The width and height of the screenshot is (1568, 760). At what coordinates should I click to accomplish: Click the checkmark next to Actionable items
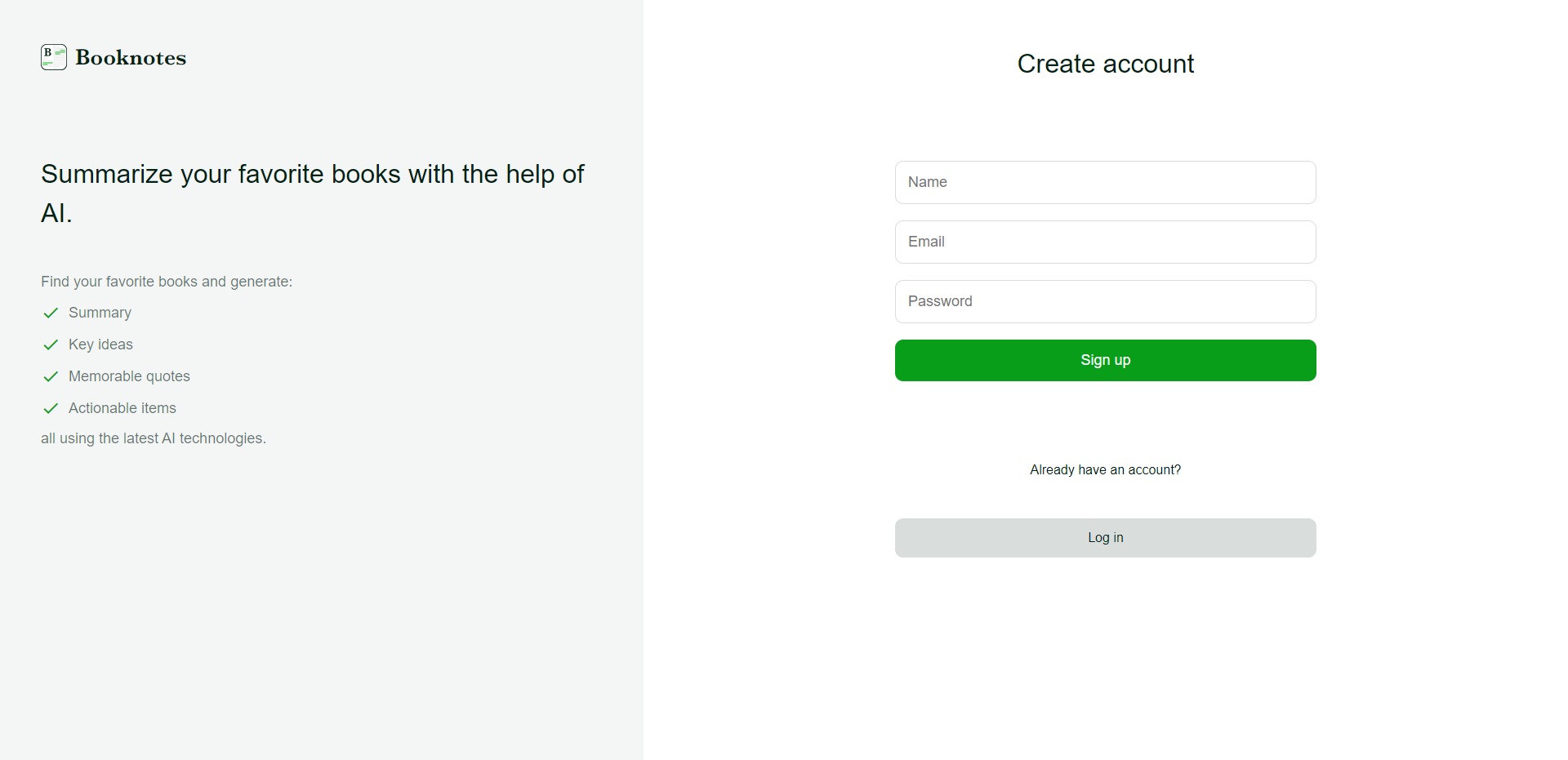point(51,408)
